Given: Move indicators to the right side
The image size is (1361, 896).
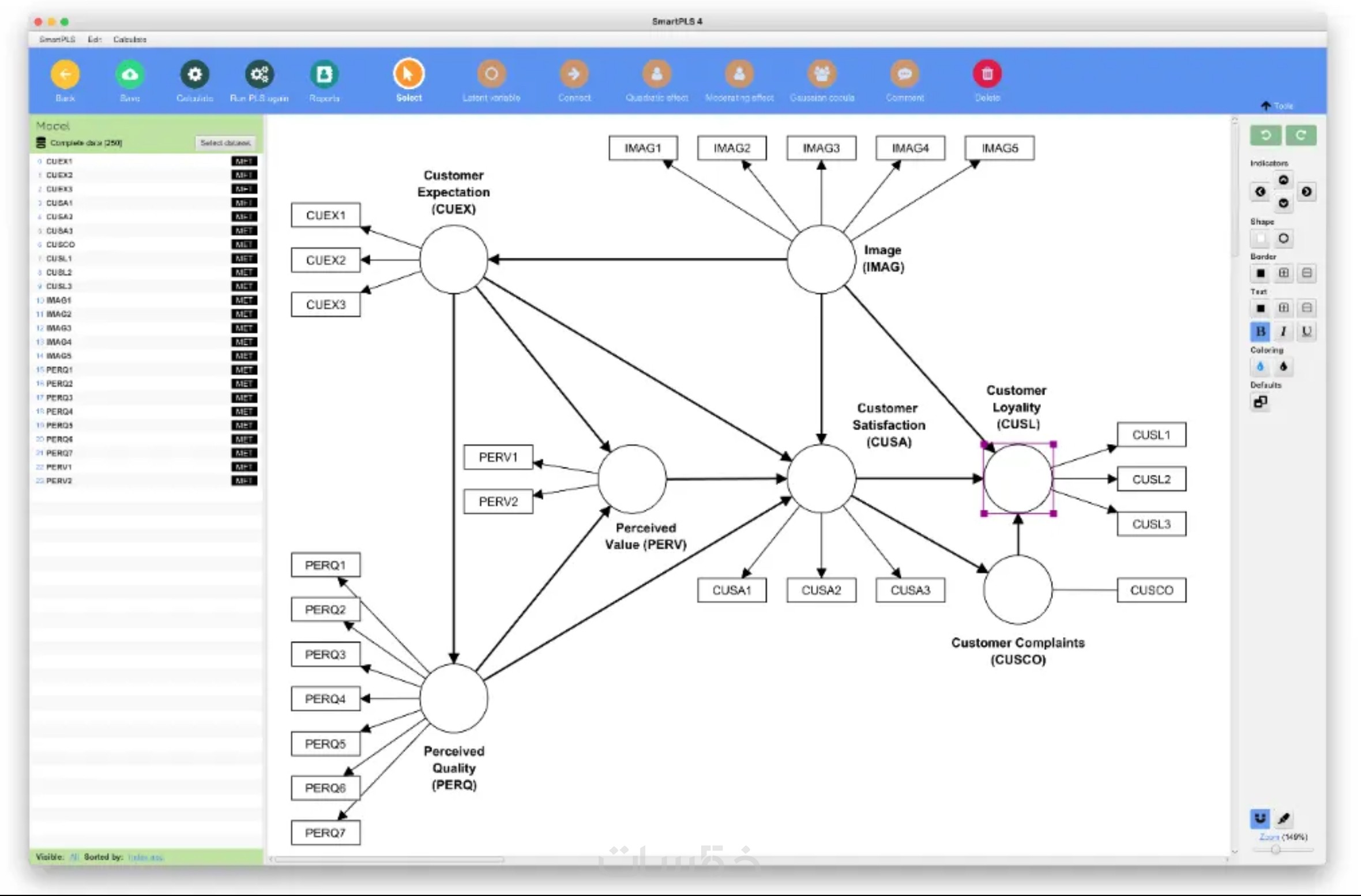Looking at the screenshot, I should click(1306, 191).
